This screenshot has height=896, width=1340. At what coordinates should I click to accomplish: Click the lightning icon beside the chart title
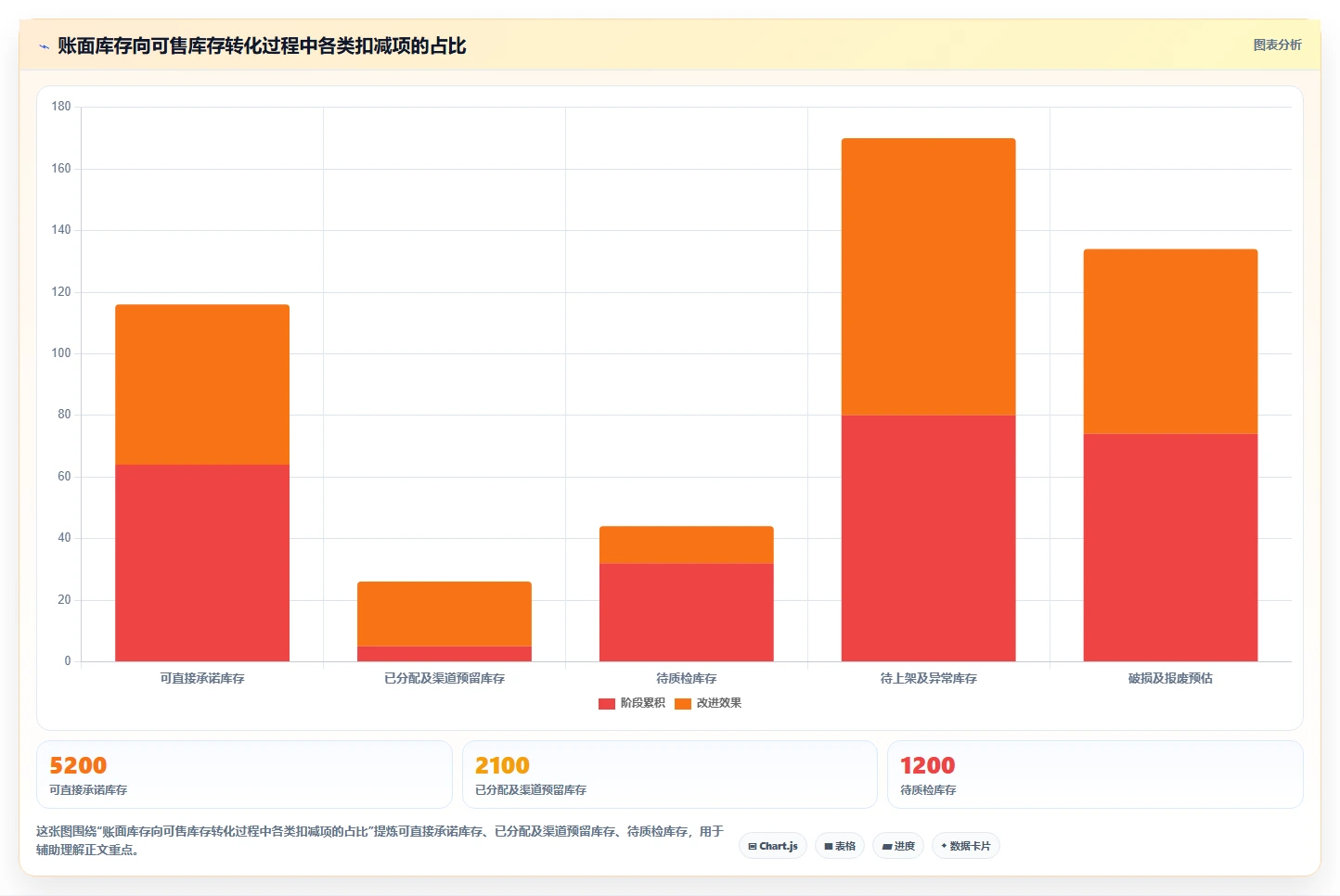(44, 46)
